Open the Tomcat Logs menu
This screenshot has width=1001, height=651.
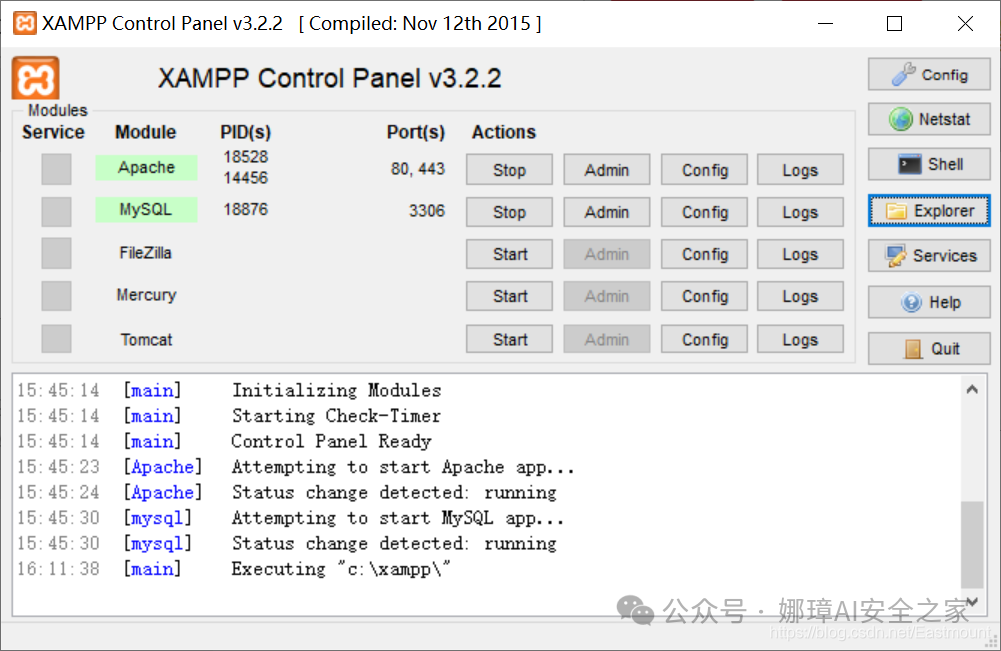800,339
